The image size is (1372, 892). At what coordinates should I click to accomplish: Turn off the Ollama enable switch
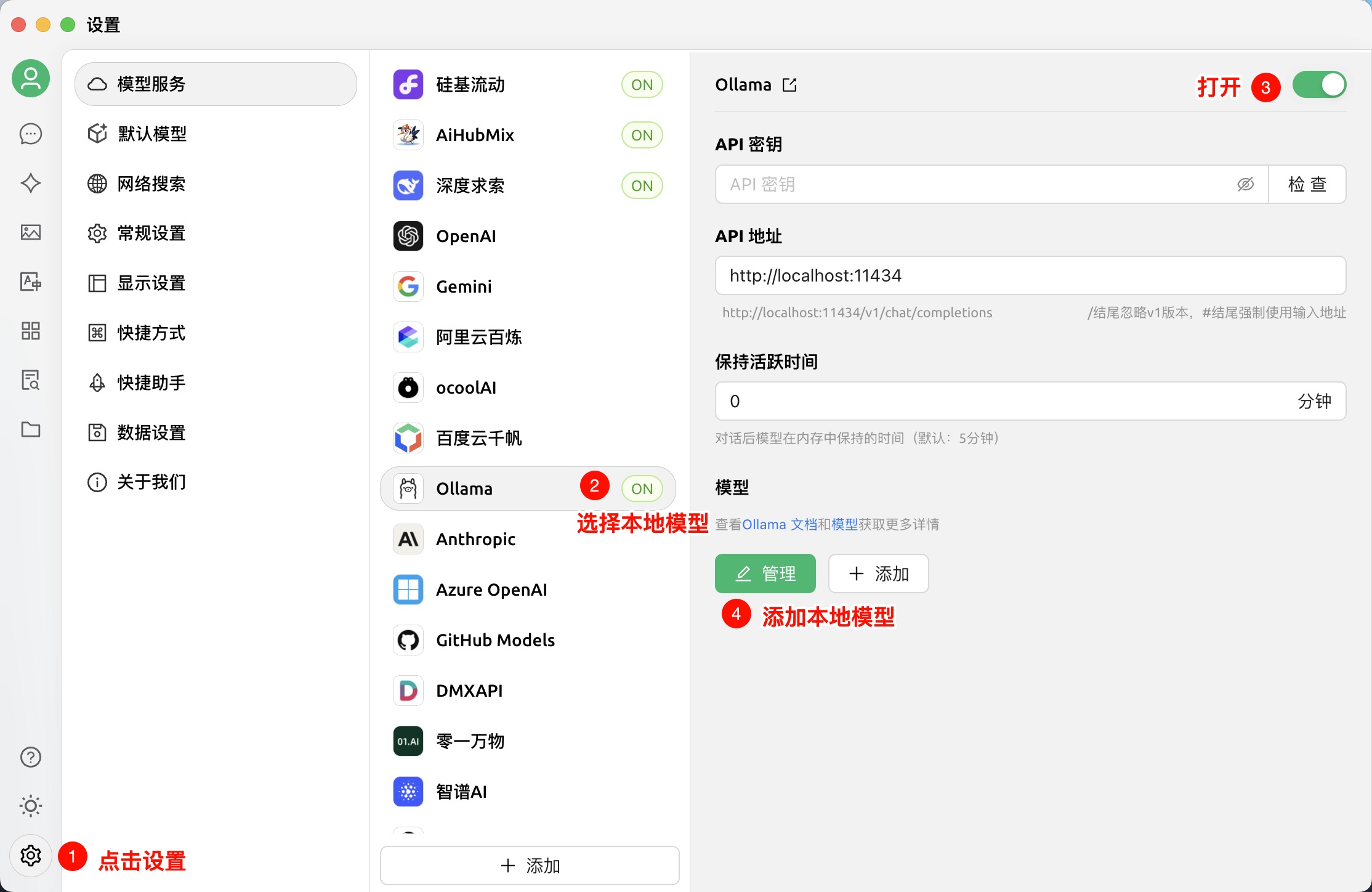1319,85
